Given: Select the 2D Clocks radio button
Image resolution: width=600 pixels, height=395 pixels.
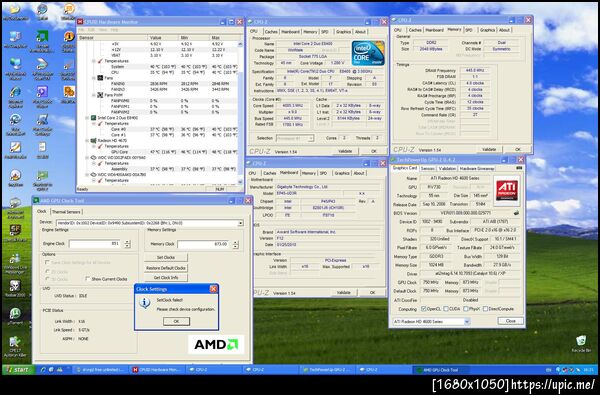Looking at the screenshot, I should (47, 271).
